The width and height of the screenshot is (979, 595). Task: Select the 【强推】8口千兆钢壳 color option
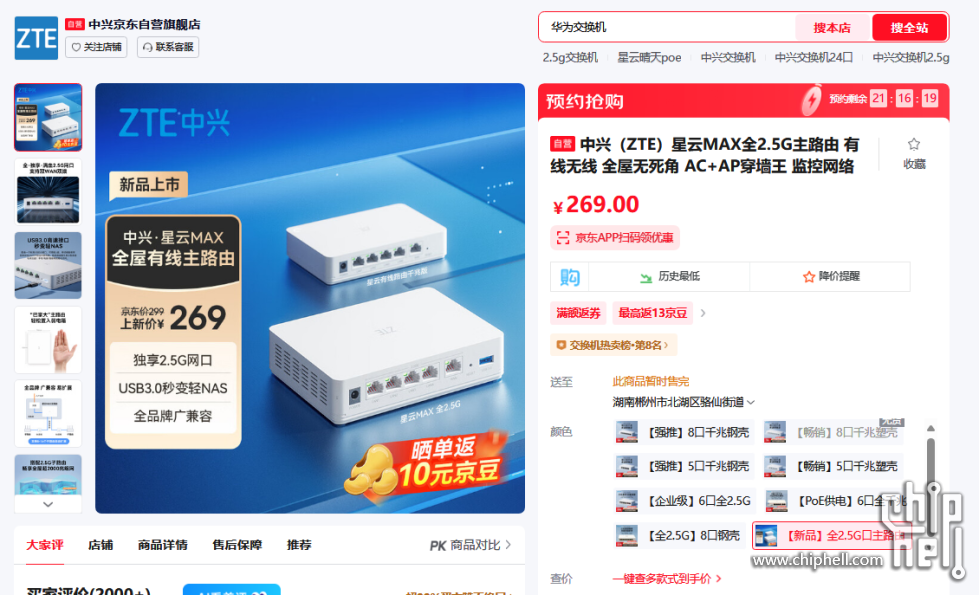tap(684, 432)
